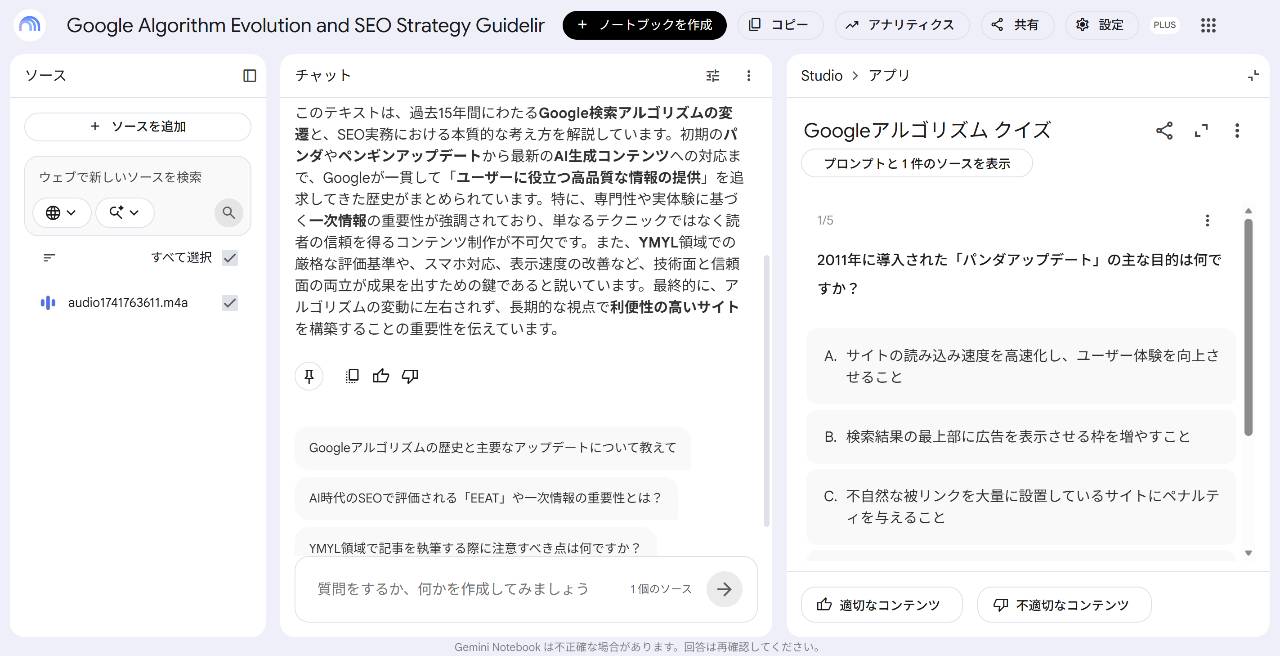Open chat panel three-dot menu
The width and height of the screenshot is (1280, 656).
(x=749, y=76)
